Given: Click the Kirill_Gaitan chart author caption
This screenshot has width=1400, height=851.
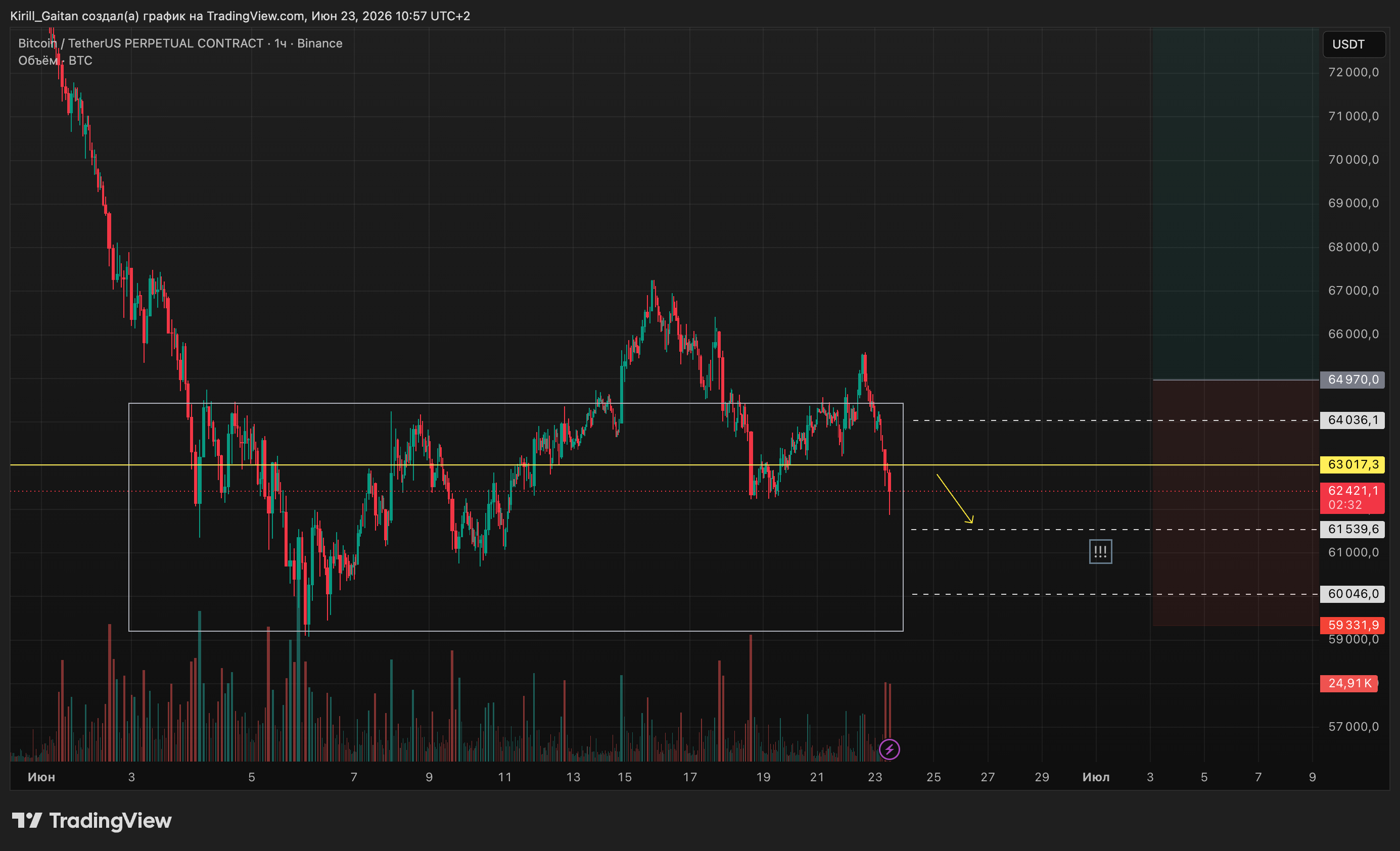Looking at the screenshot, I should (x=240, y=16).
